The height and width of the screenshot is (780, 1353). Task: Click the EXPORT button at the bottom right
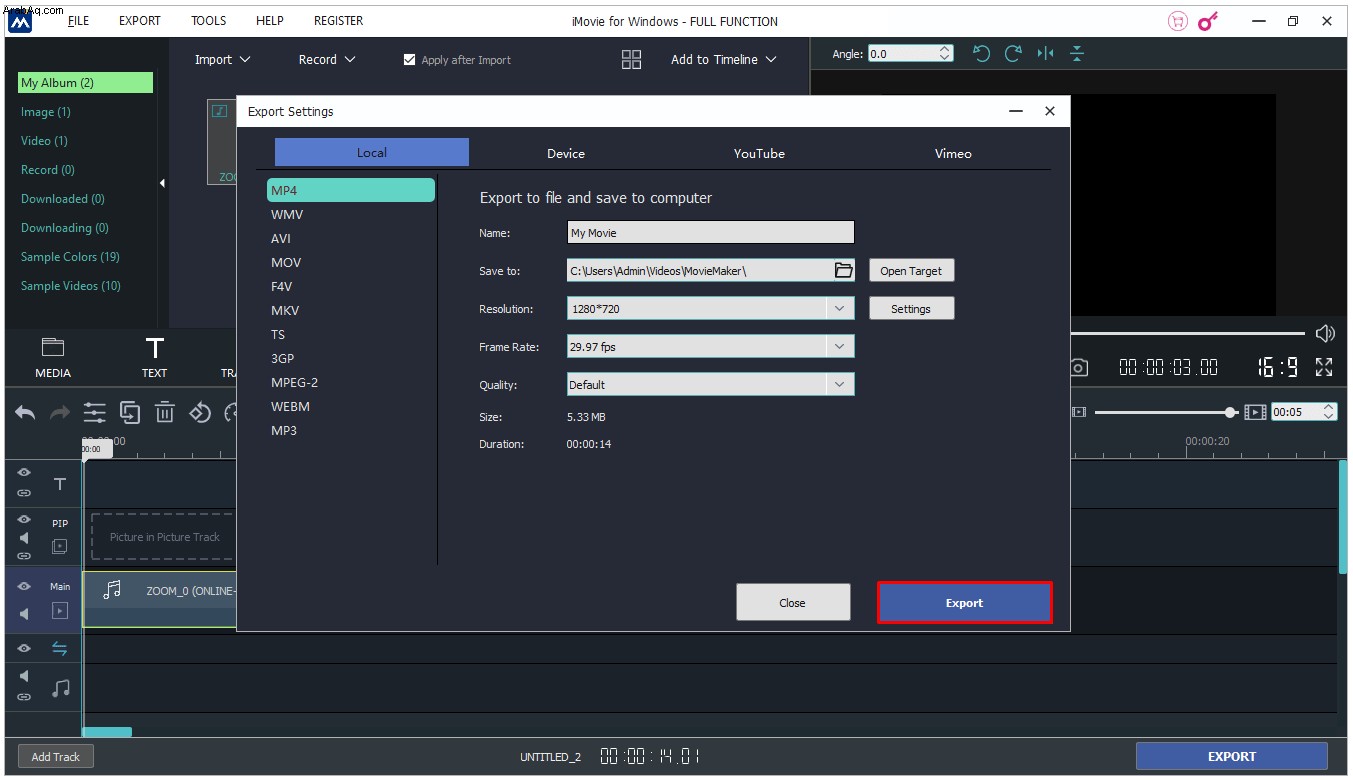click(1231, 756)
